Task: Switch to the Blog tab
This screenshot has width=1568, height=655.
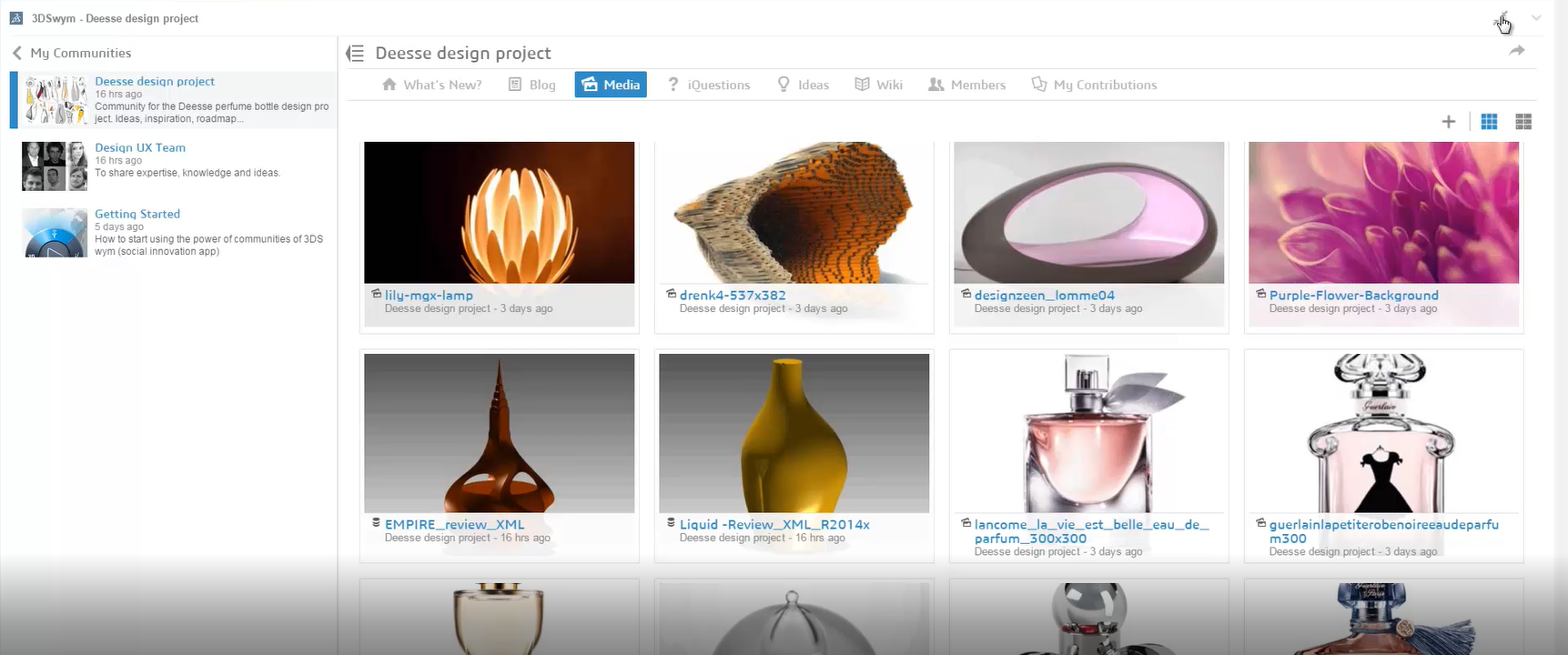Action: (531, 85)
